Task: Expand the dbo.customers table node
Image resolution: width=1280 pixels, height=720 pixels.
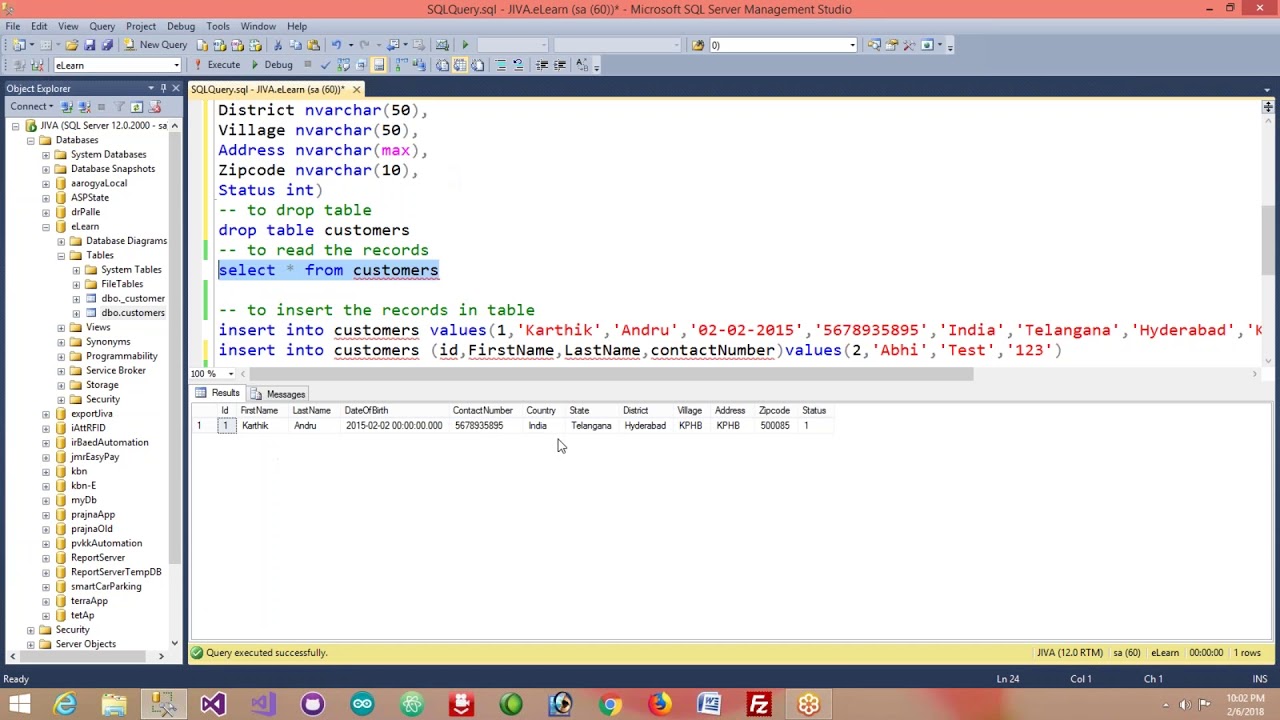Action: click(x=76, y=313)
